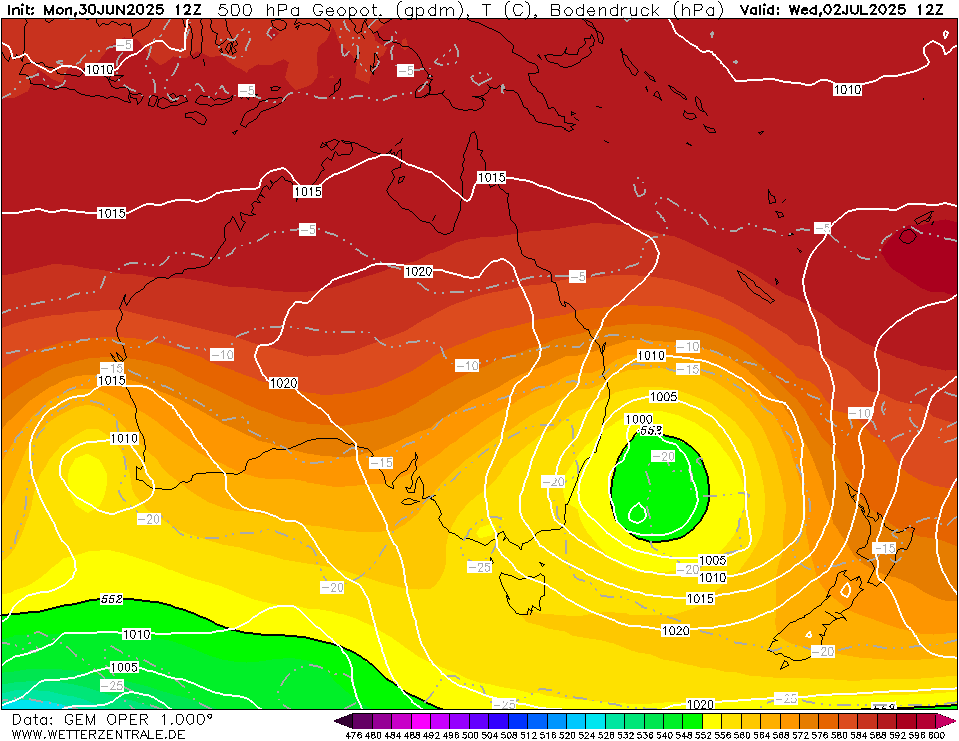Click the '-20' label south of New Zealand
The image size is (959, 741).
pyautogui.click(x=823, y=652)
